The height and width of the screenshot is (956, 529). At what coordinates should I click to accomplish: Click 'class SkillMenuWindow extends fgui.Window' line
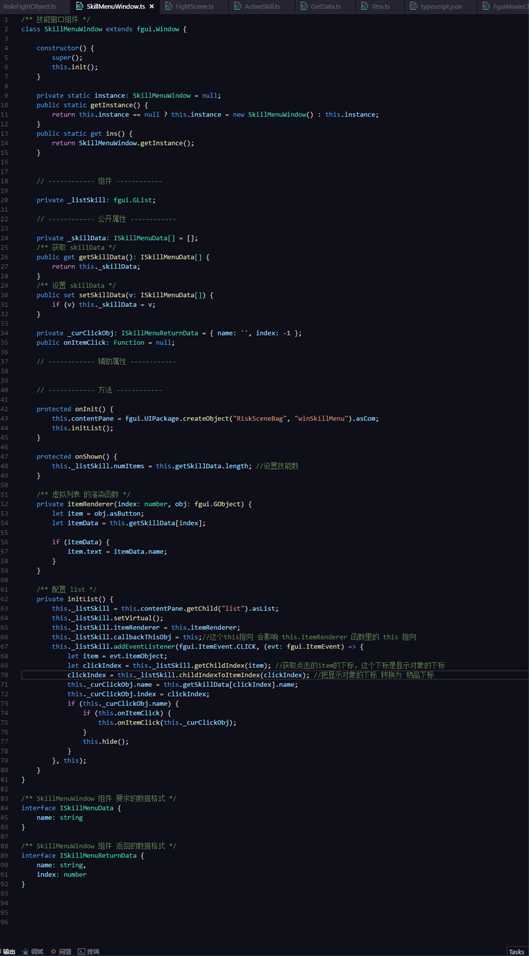104,29
